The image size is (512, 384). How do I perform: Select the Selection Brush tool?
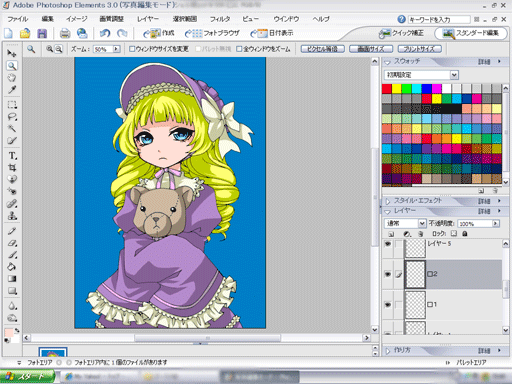point(12,141)
